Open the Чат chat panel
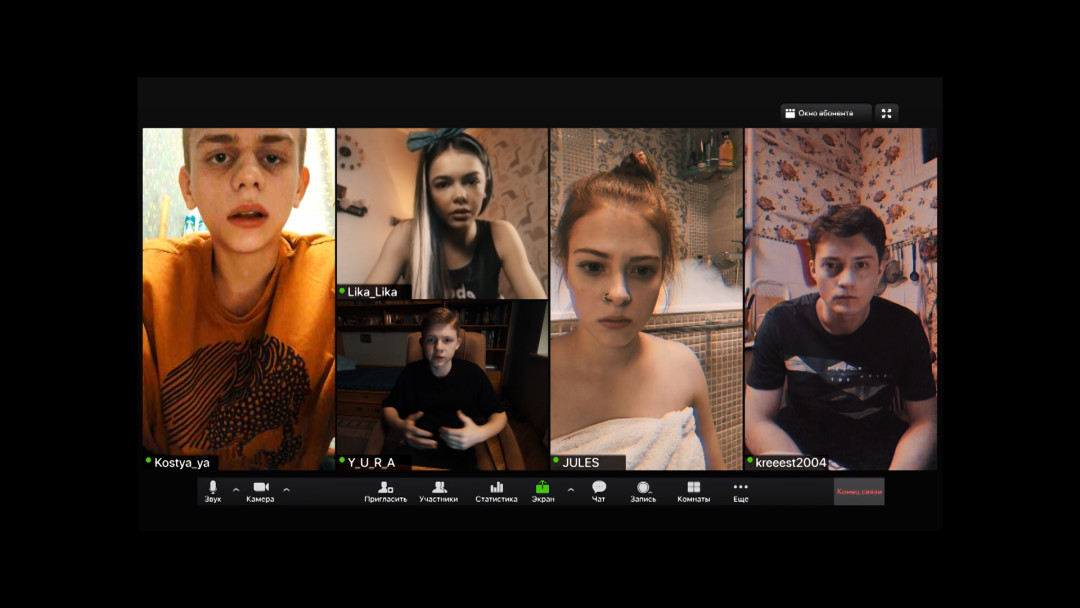The width and height of the screenshot is (1080, 608). [x=598, y=487]
